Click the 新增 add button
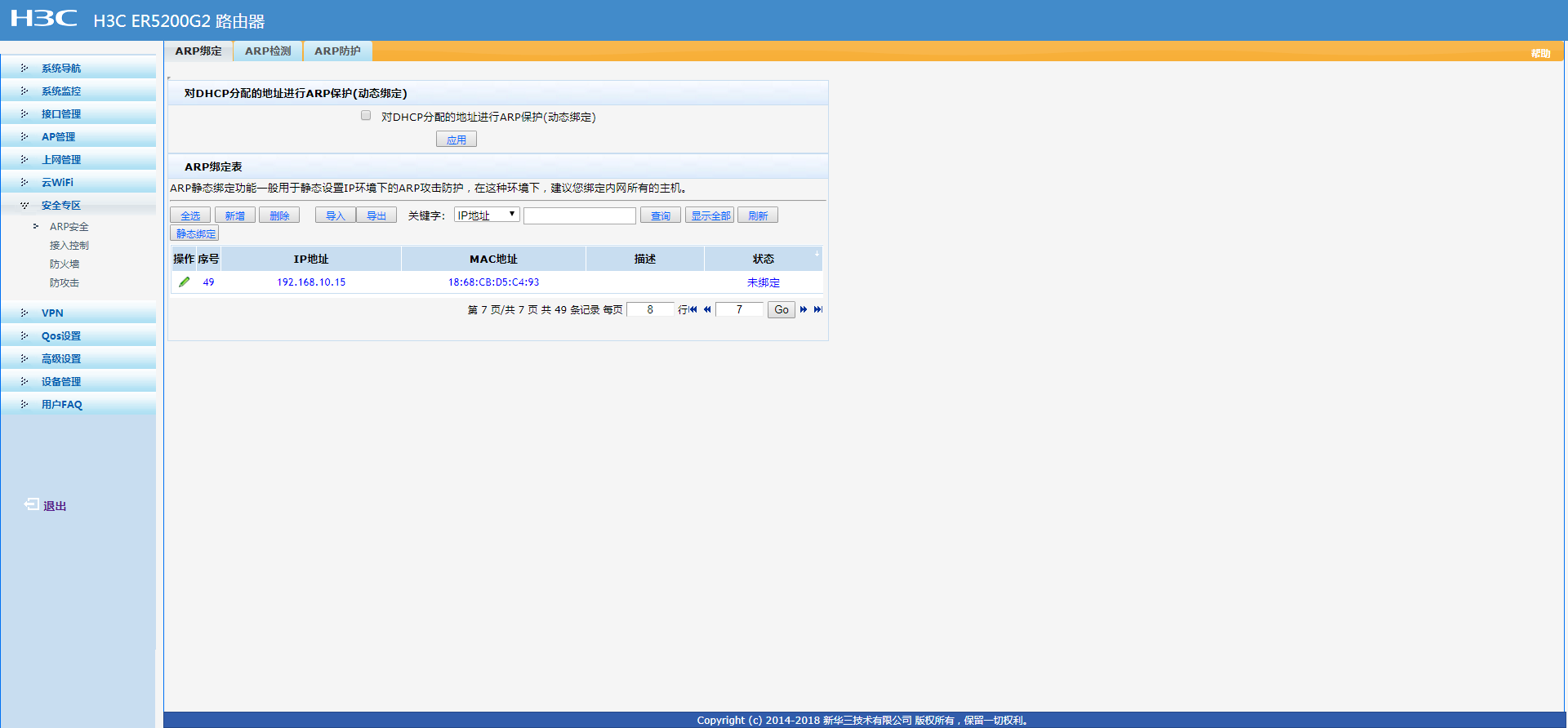 coord(235,215)
